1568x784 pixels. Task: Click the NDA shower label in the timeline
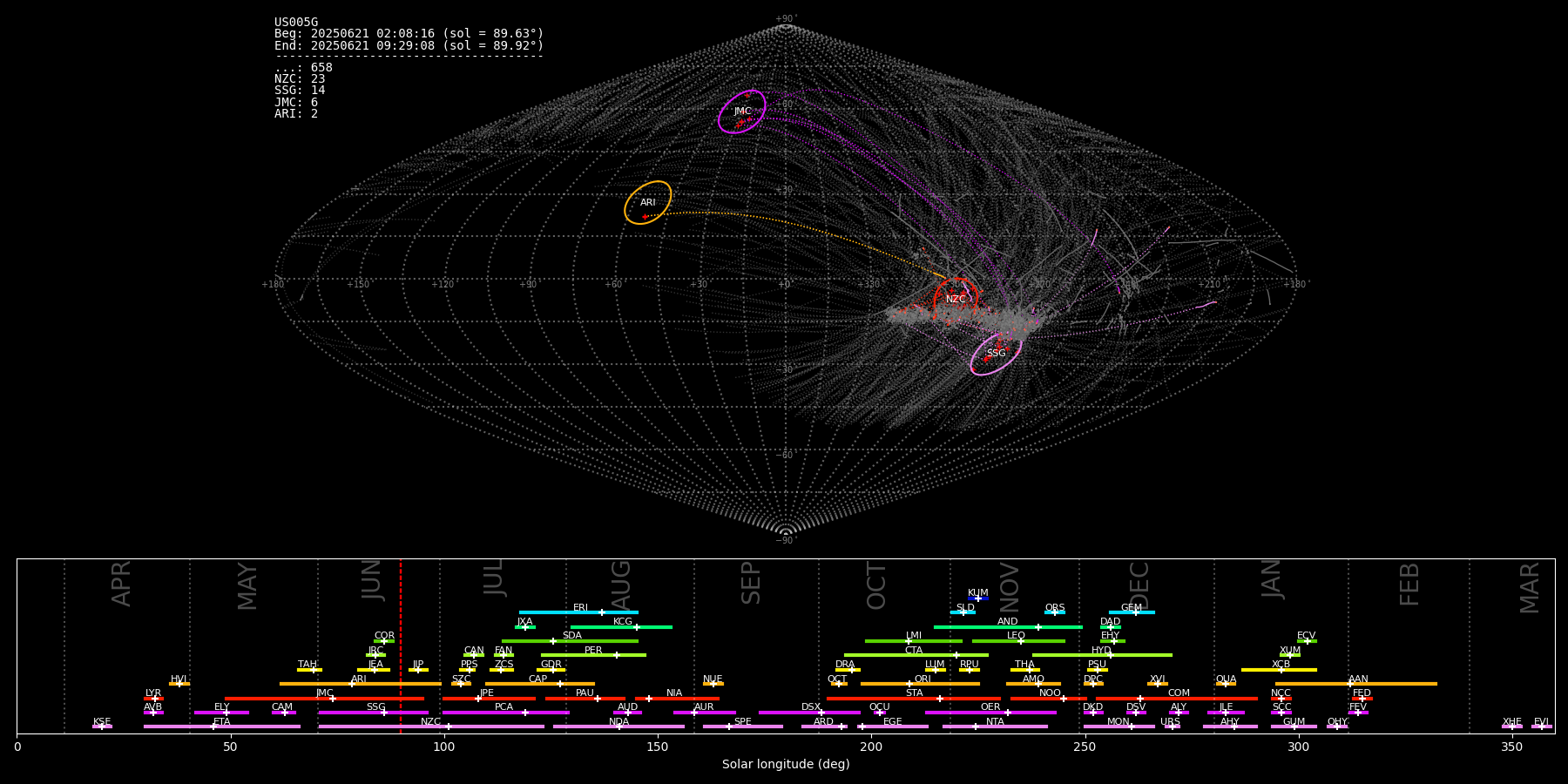[619, 722]
